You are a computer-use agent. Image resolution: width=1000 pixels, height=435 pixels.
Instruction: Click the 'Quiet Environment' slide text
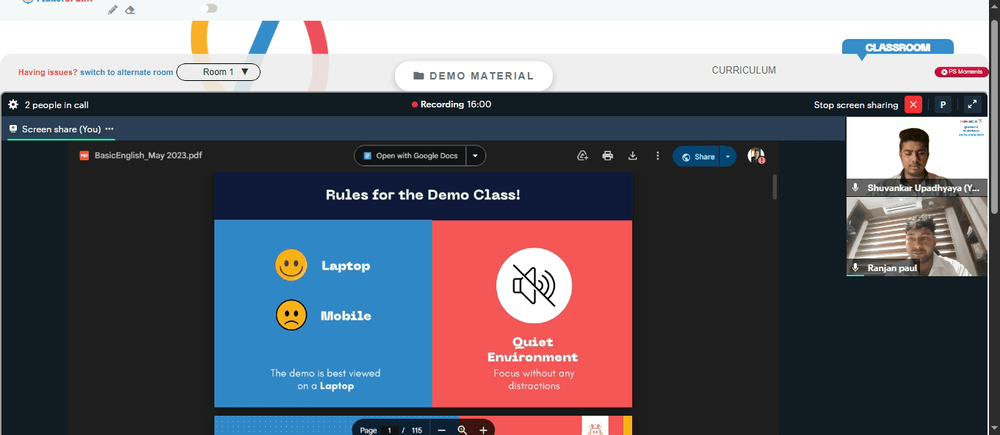pos(533,350)
